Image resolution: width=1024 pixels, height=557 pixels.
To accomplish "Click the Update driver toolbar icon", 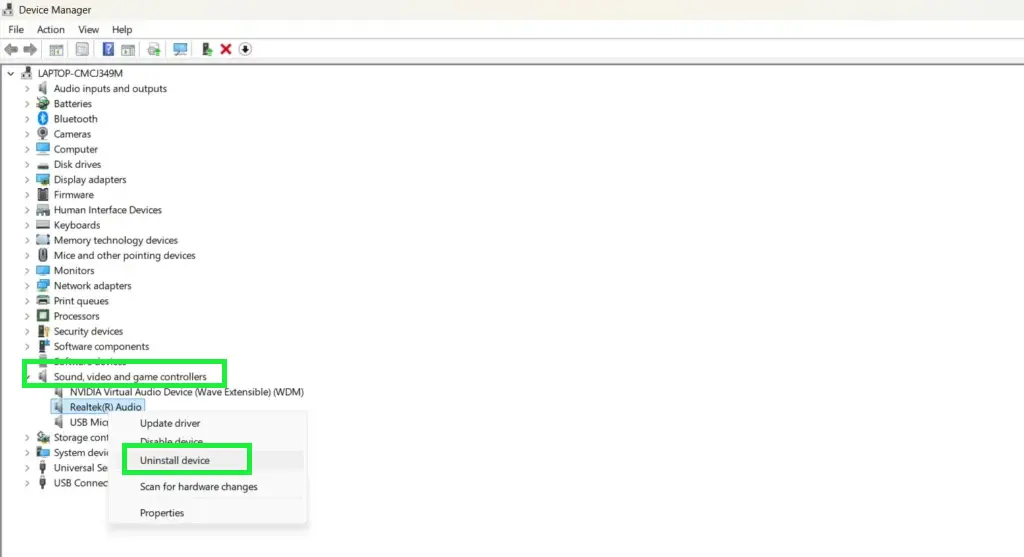I will coord(206,50).
